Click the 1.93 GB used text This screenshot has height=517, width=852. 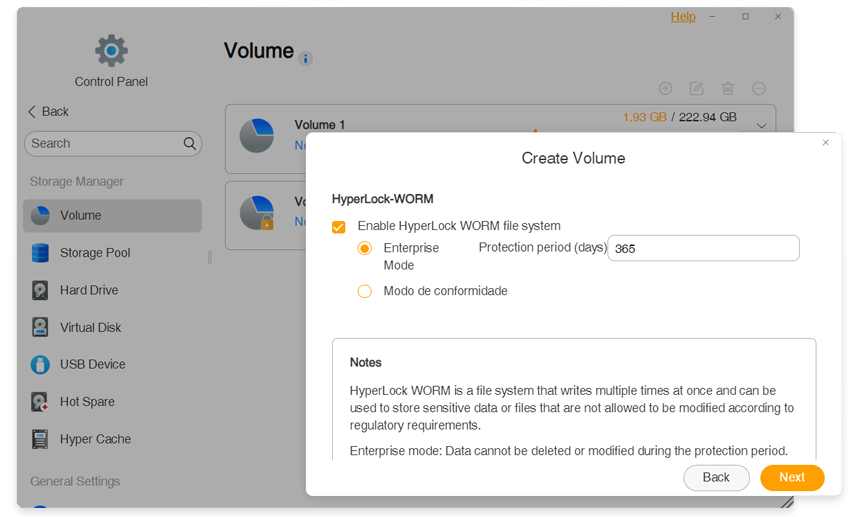tap(644, 117)
